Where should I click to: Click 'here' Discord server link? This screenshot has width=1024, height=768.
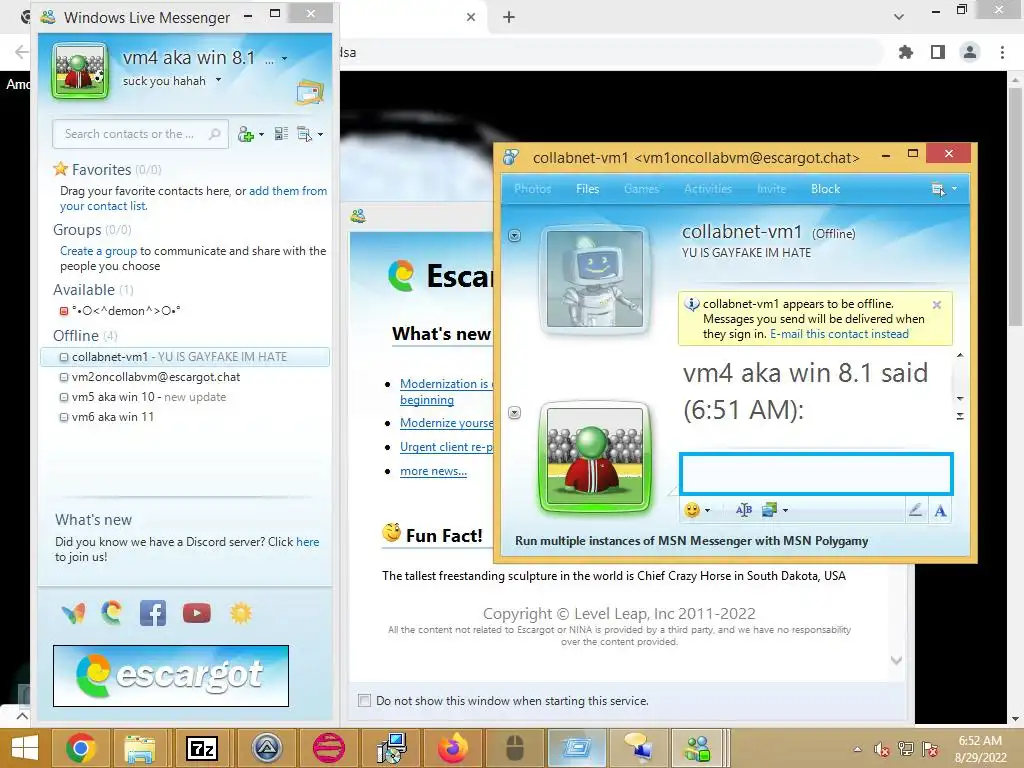pyautogui.click(x=308, y=542)
